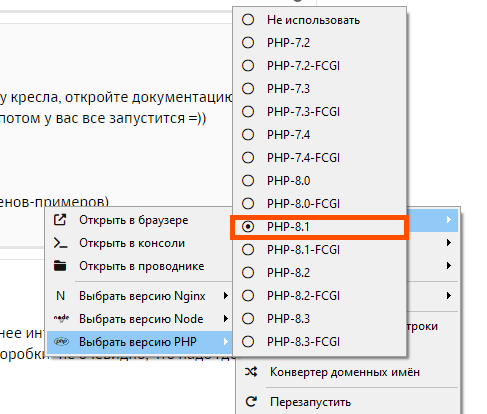Expand the PHP version submenu arrow
The height and width of the screenshot is (414, 487).
[x=226, y=342]
